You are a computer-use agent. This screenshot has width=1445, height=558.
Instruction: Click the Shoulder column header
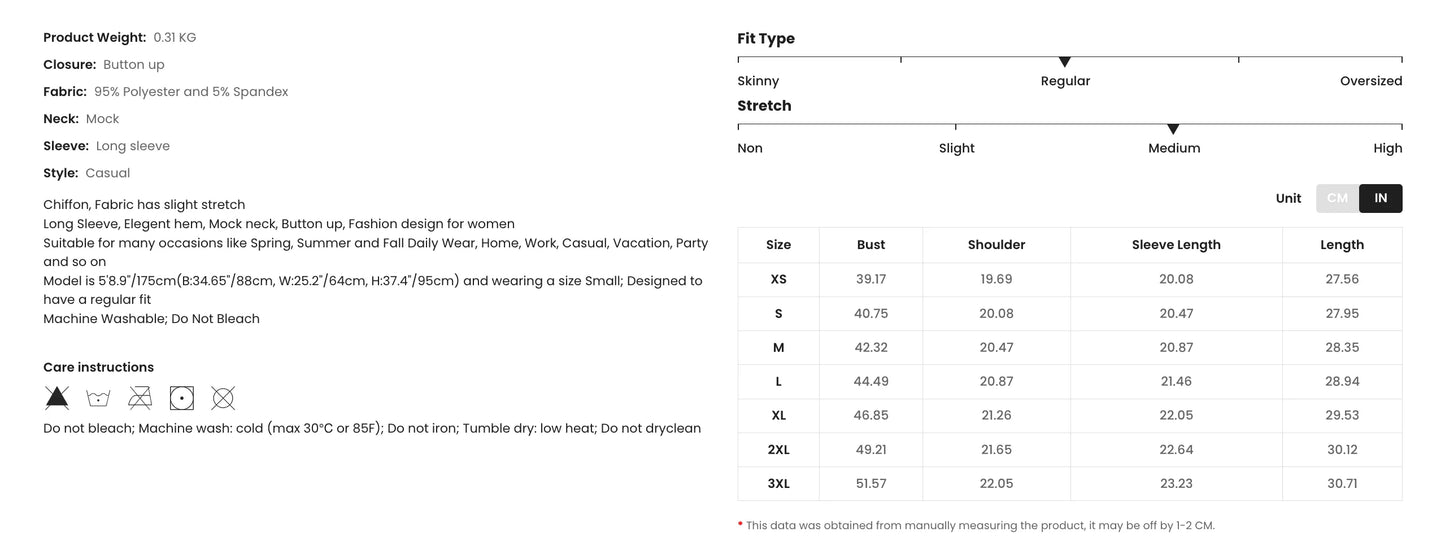[996, 245]
